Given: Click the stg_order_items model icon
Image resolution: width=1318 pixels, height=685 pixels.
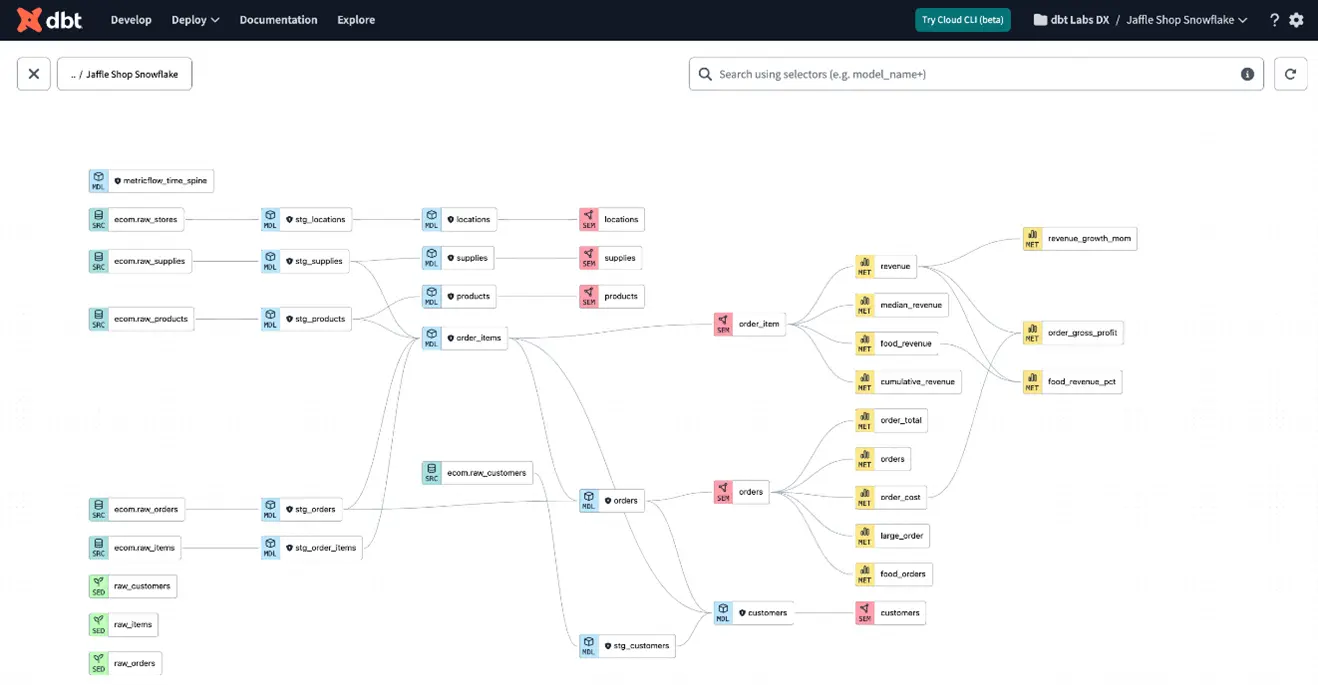Looking at the screenshot, I should [x=270, y=547].
